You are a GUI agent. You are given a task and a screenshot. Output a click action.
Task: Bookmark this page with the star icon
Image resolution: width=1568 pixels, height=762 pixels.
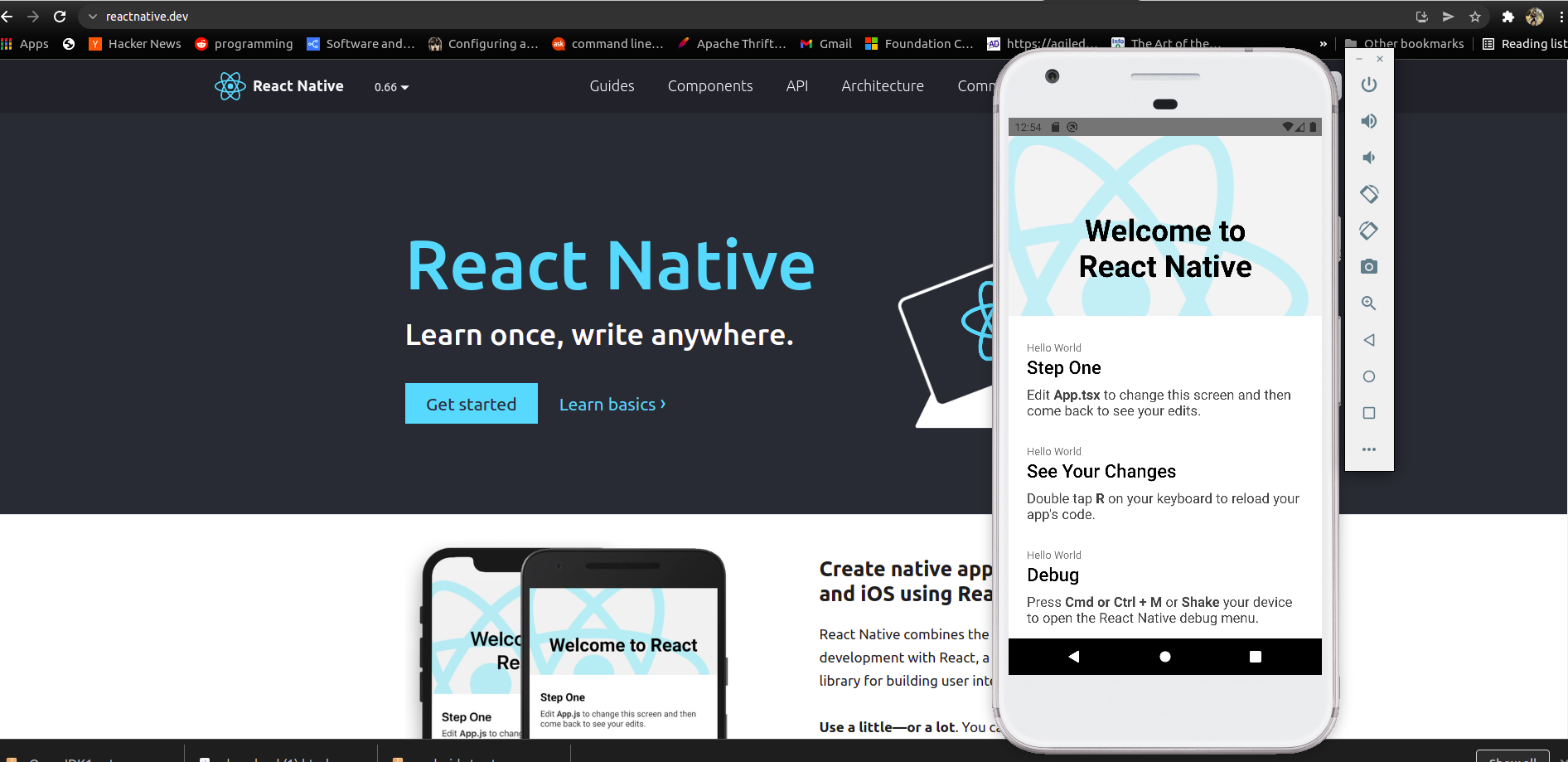1475,17
